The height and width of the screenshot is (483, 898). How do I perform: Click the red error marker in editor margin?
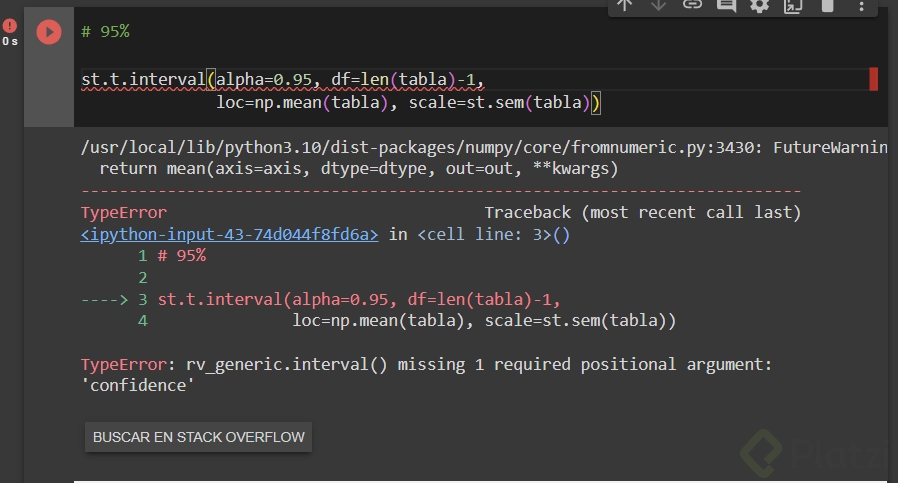(874, 79)
